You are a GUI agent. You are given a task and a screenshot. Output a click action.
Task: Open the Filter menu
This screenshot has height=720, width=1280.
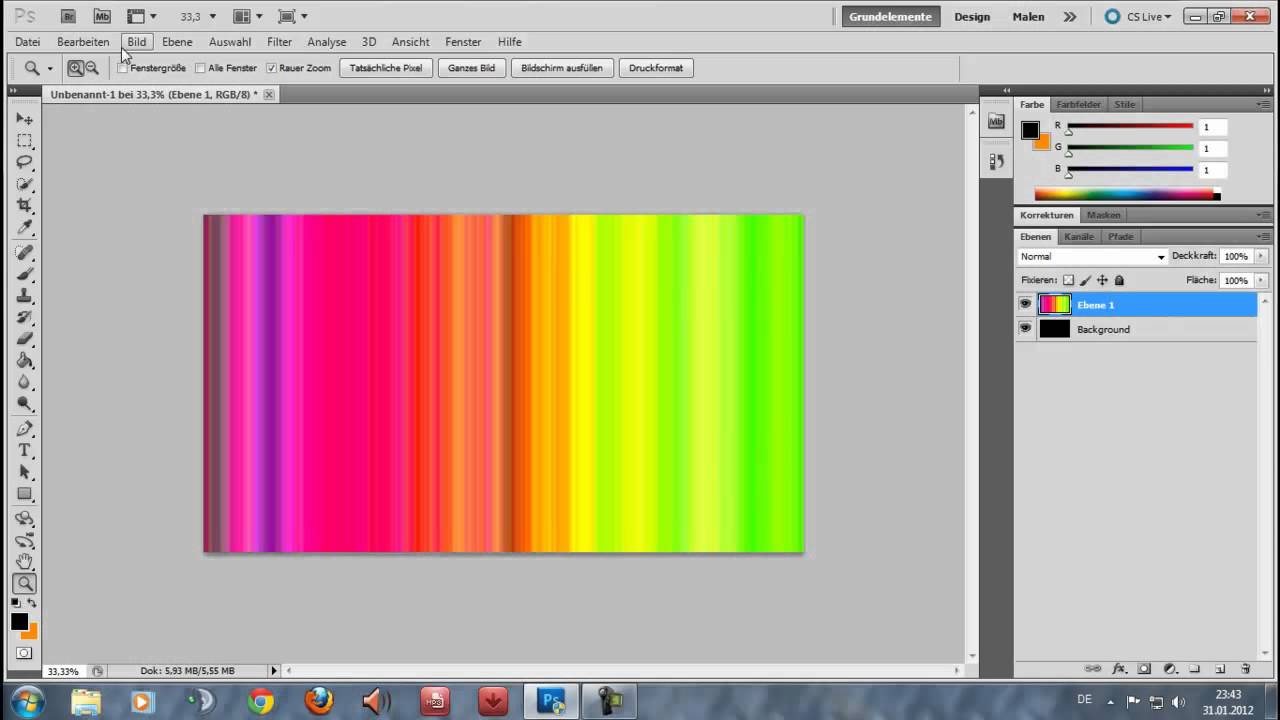click(279, 42)
